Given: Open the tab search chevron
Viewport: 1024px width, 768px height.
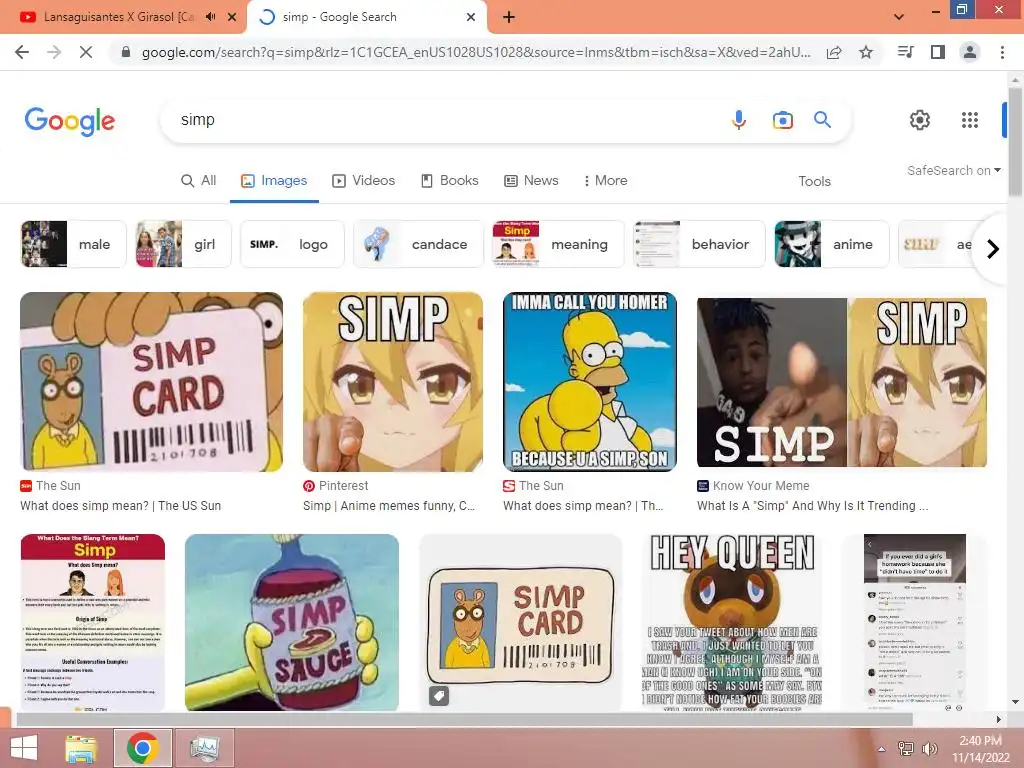Looking at the screenshot, I should 899,17.
